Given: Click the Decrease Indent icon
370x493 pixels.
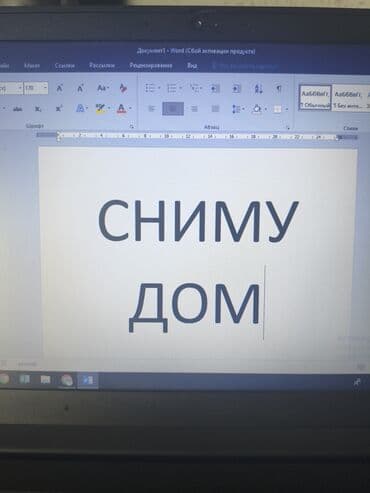Looking at the screenshot, I should (215, 88).
